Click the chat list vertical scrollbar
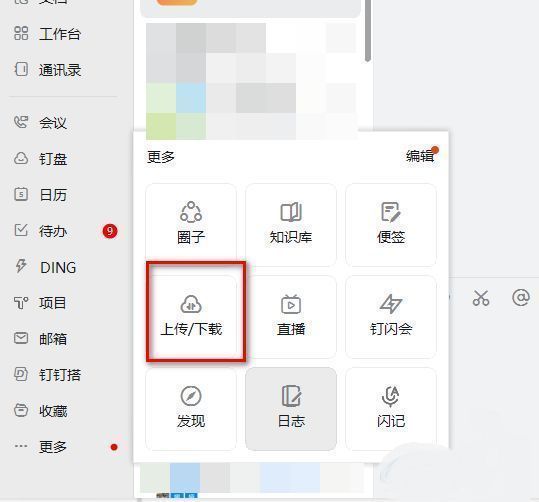 tap(367, 29)
